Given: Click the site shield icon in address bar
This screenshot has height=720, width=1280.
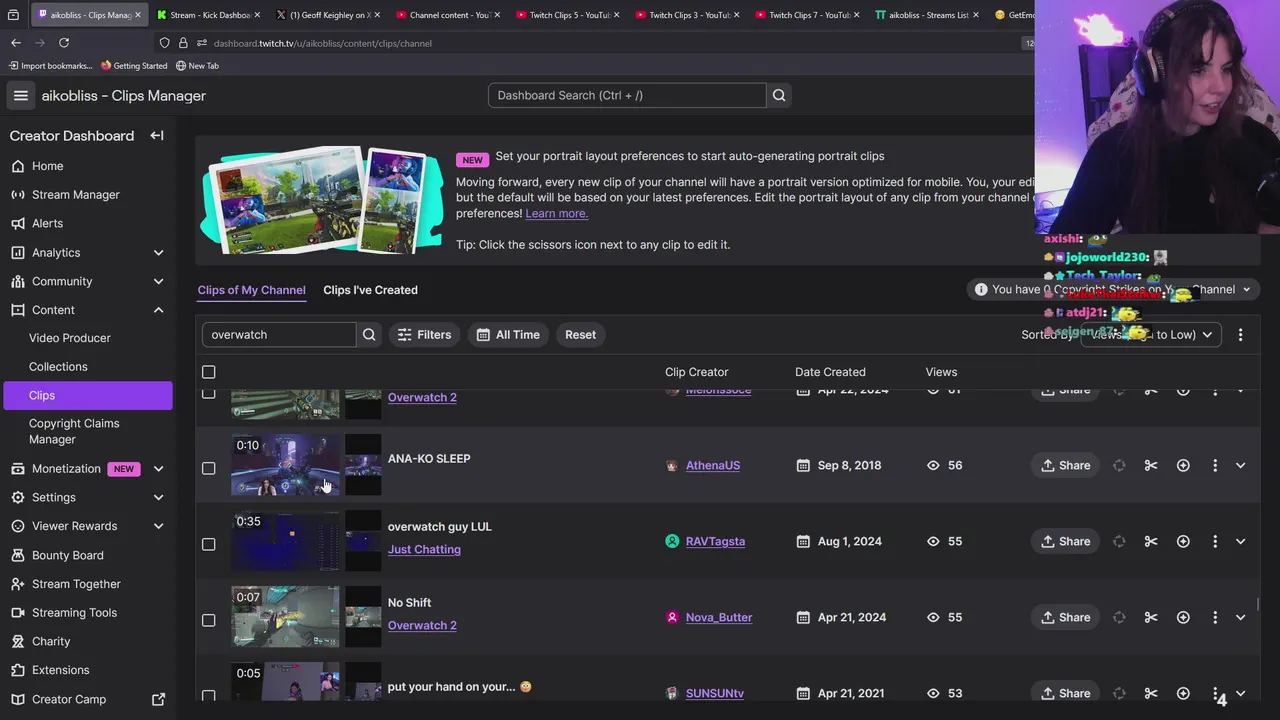Looking at the screenshot, I should (x=164, y=43).
